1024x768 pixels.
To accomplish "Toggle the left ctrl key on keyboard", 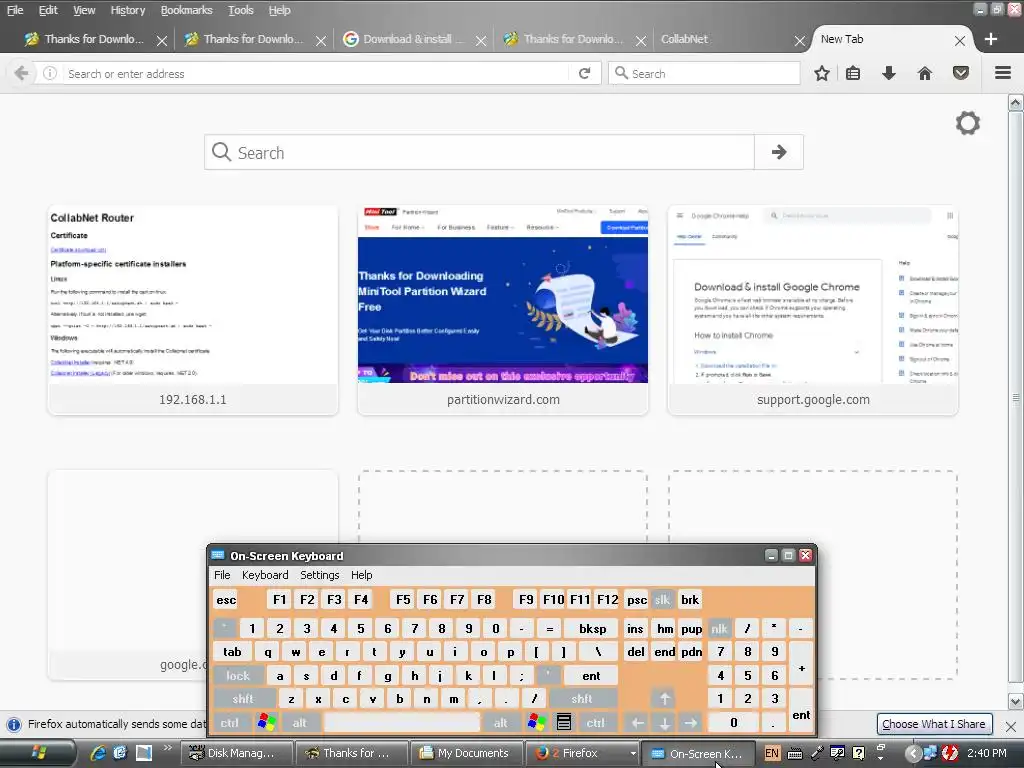I will 229,722.
